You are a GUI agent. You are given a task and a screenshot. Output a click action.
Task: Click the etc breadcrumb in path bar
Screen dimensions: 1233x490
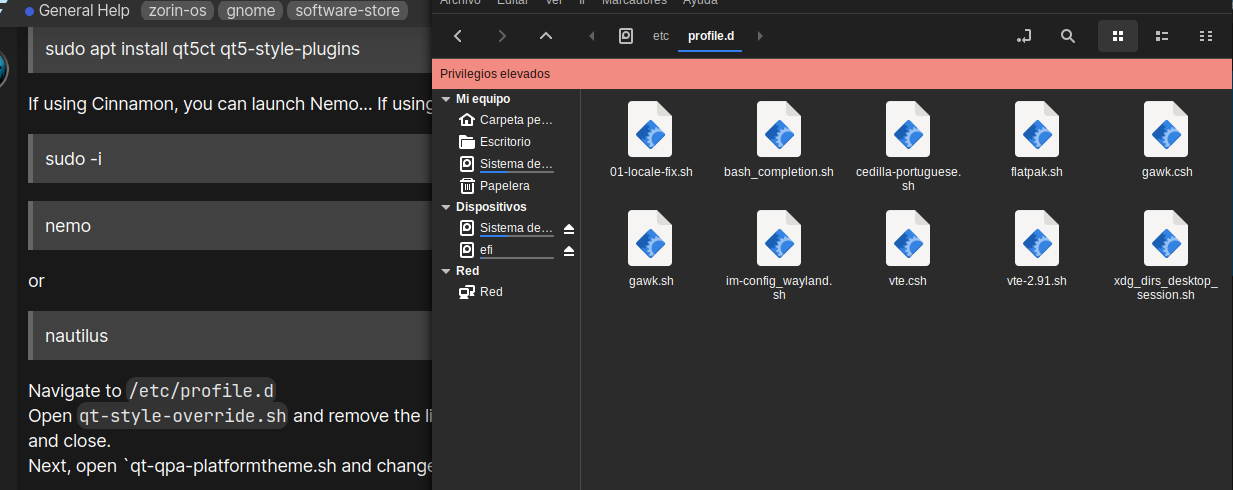pyautogui.click(x=660, y=36)
